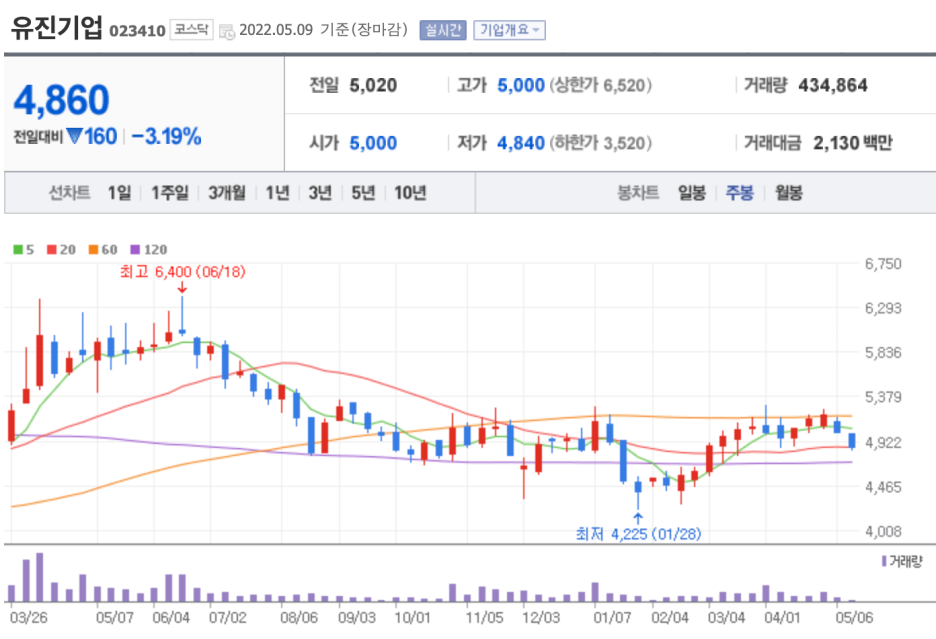This screenshot has width=936, height=639.
Task: Click the 5,836 price axis label
Action: pos(883,352)
